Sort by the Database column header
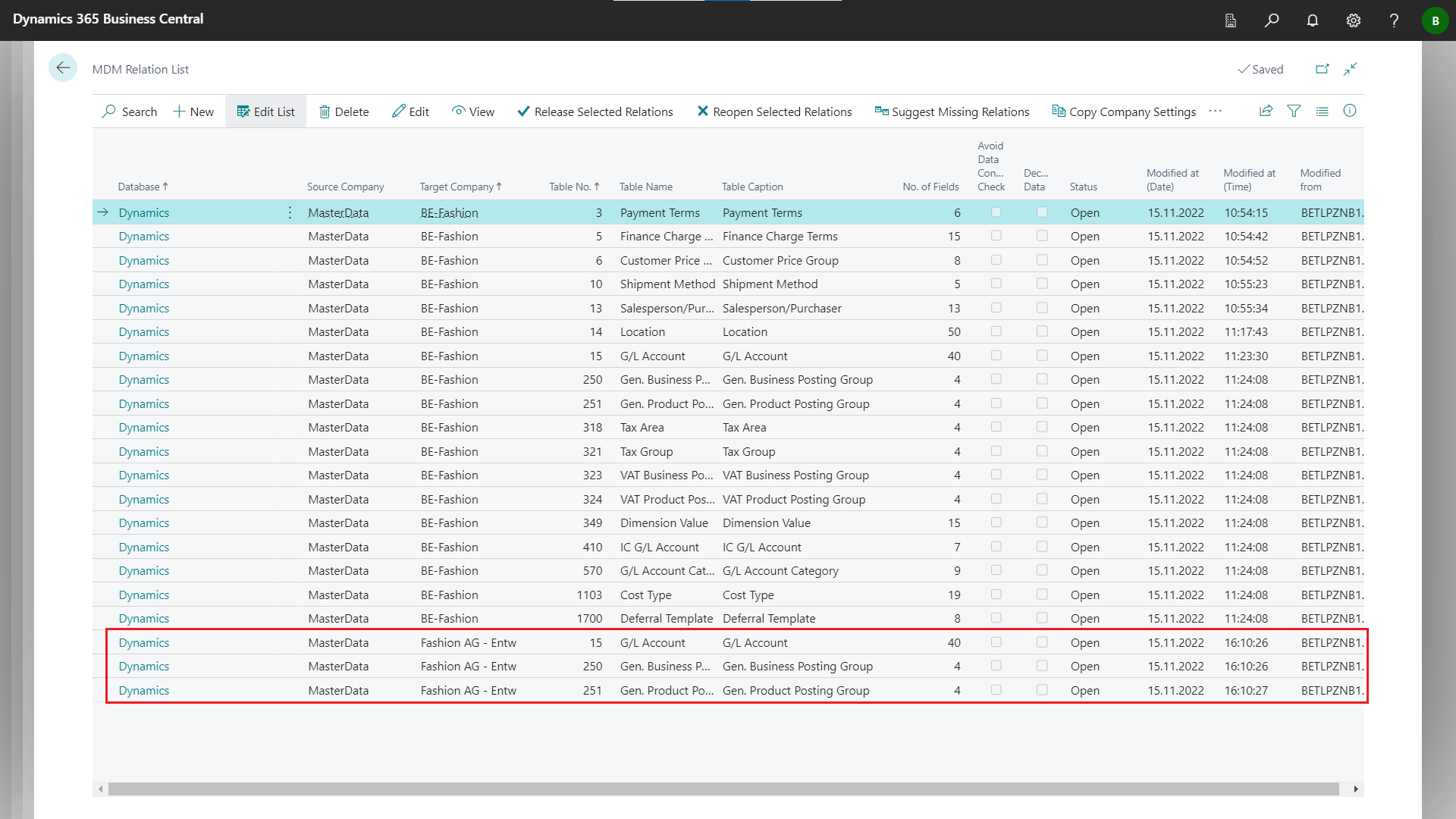The height and width of the screenshot is (819, 1456). click(x=143, y=187)
